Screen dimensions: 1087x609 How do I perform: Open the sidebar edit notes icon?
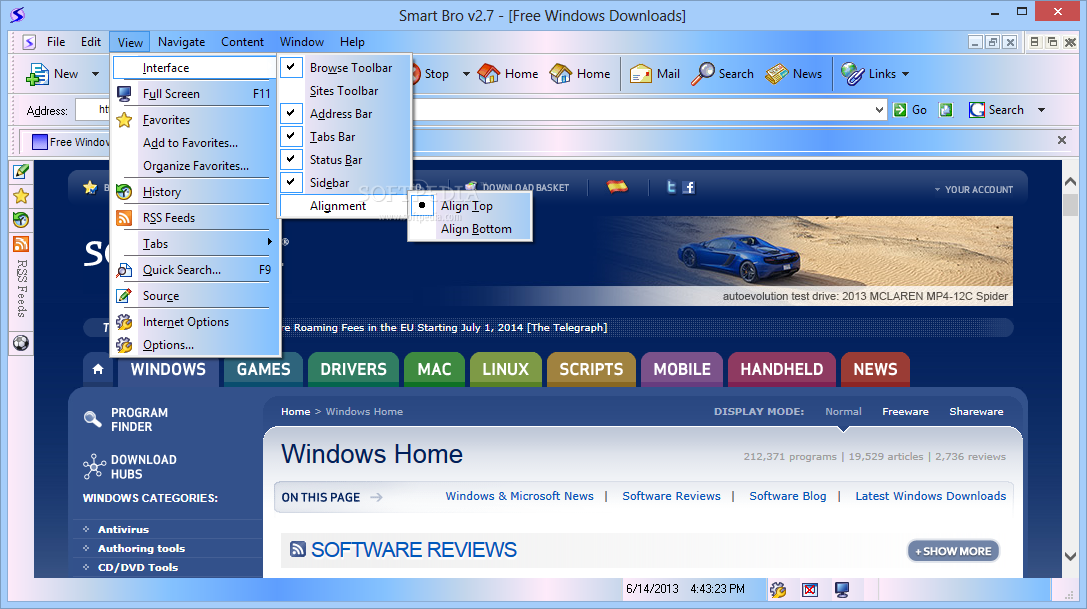point(21,171)
